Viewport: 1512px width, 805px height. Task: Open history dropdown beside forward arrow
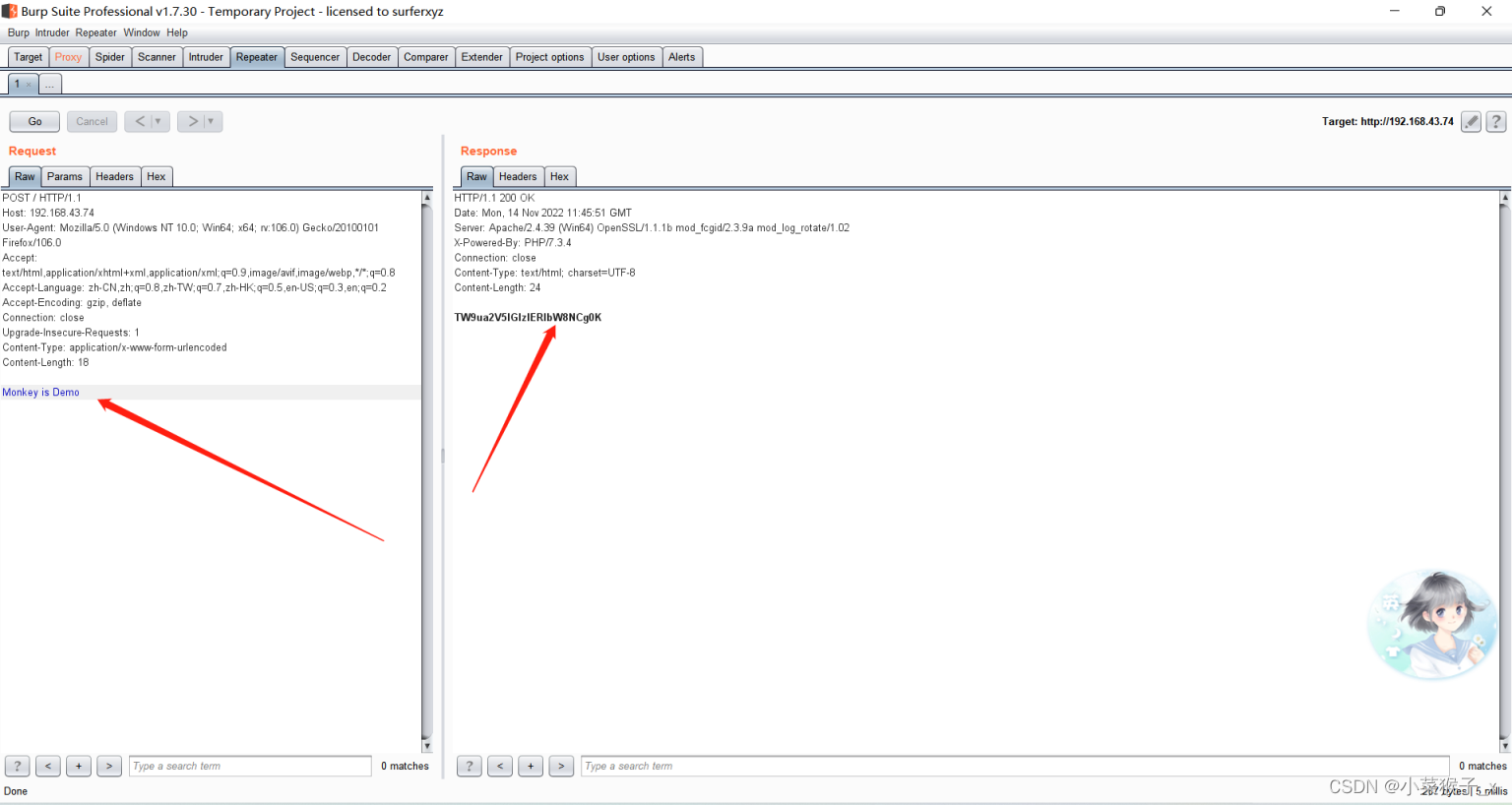click(x=211, y=121)
